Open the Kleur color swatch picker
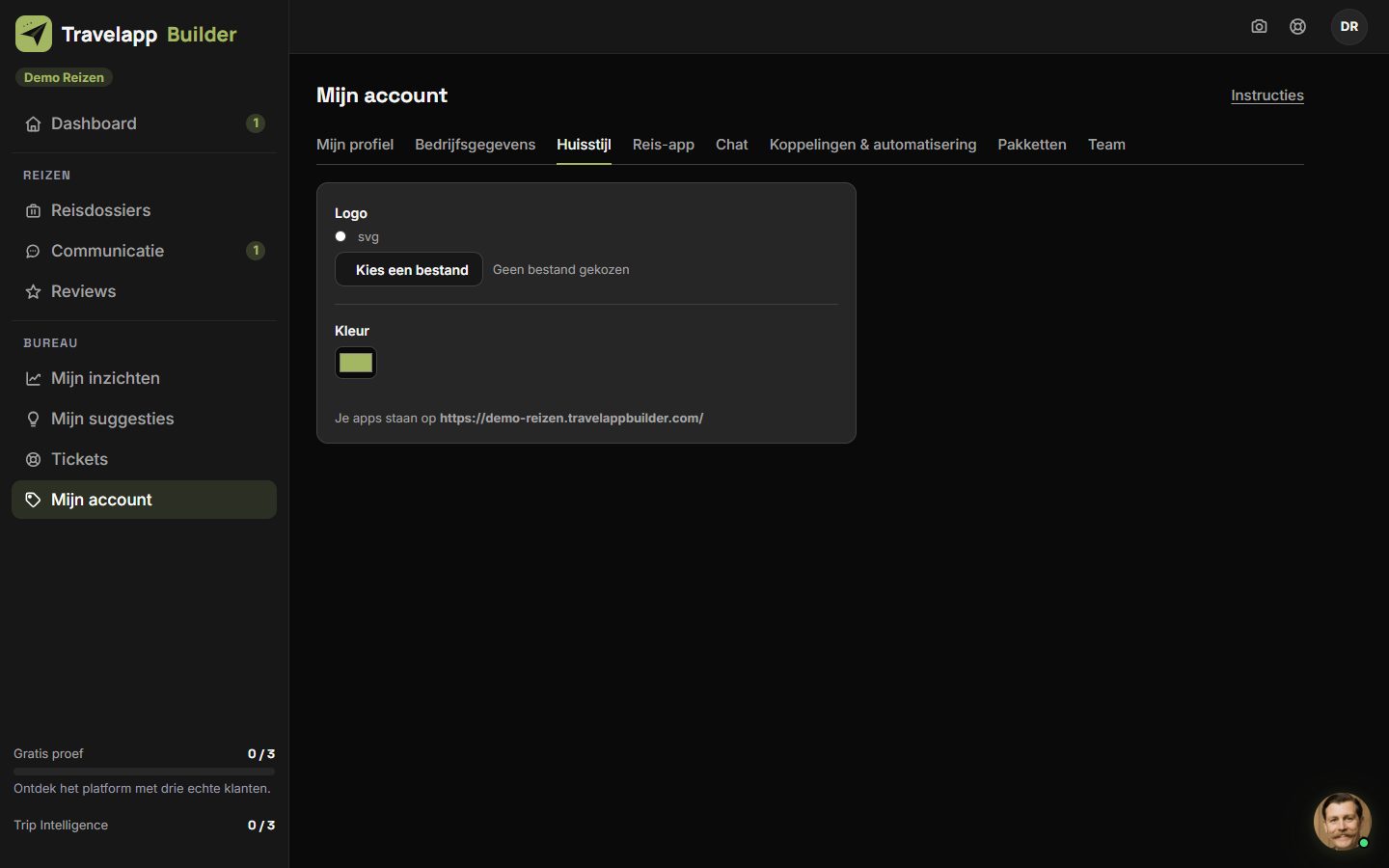 coord(356,363)
